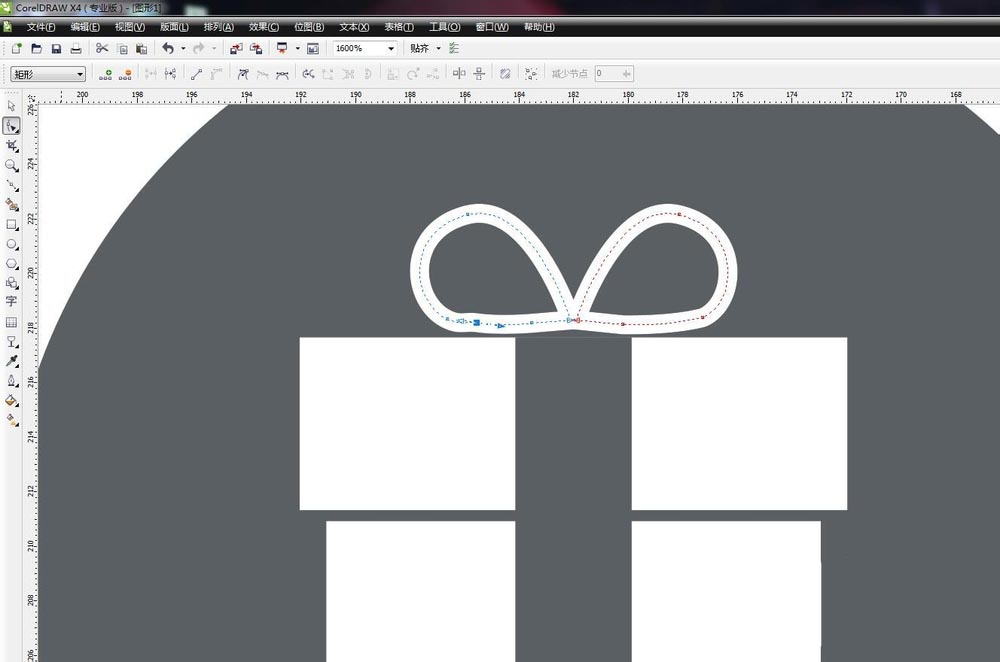Click the Undo arrow
1000x662 pixels.
(x=168, y=48)
